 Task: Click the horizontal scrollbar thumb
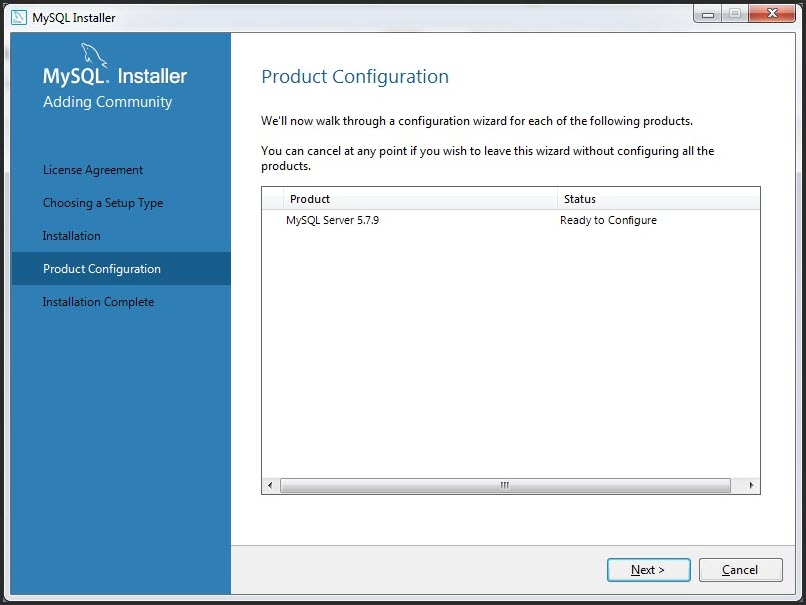[505, 485]
